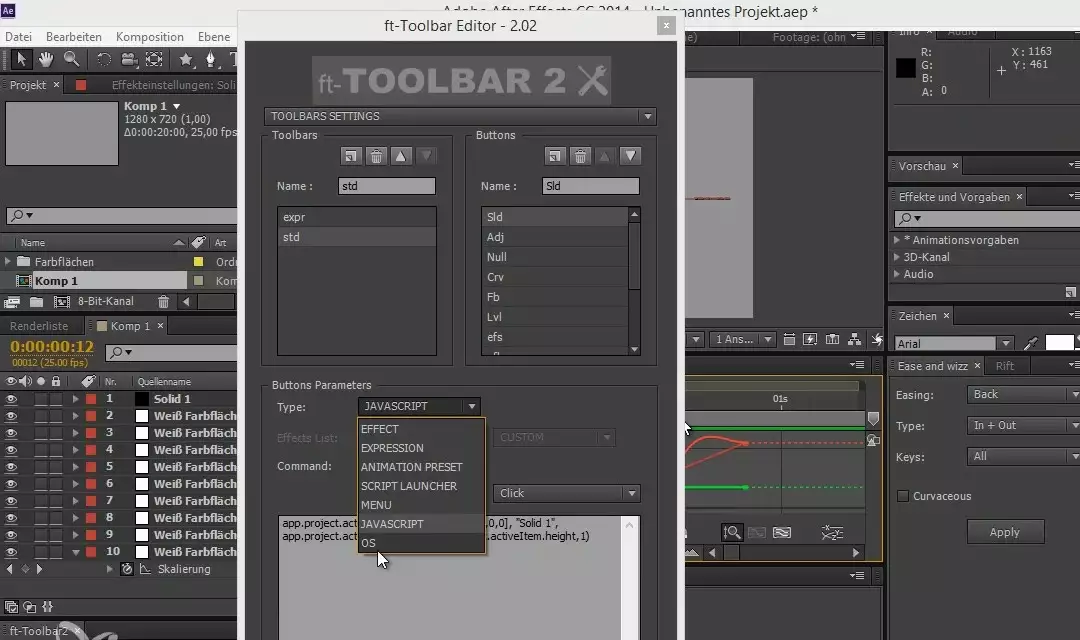
Task: Move selected toolbar up in Toolbars list
Action: [401, 156]
